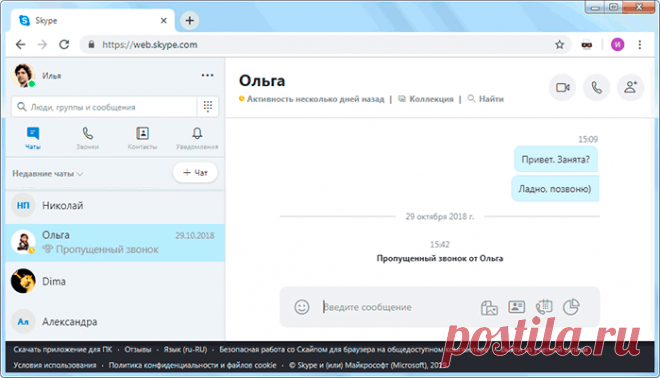Open the dial pad next to search
The height and width of the screenshot is (378, 660).
click(208, 106)
